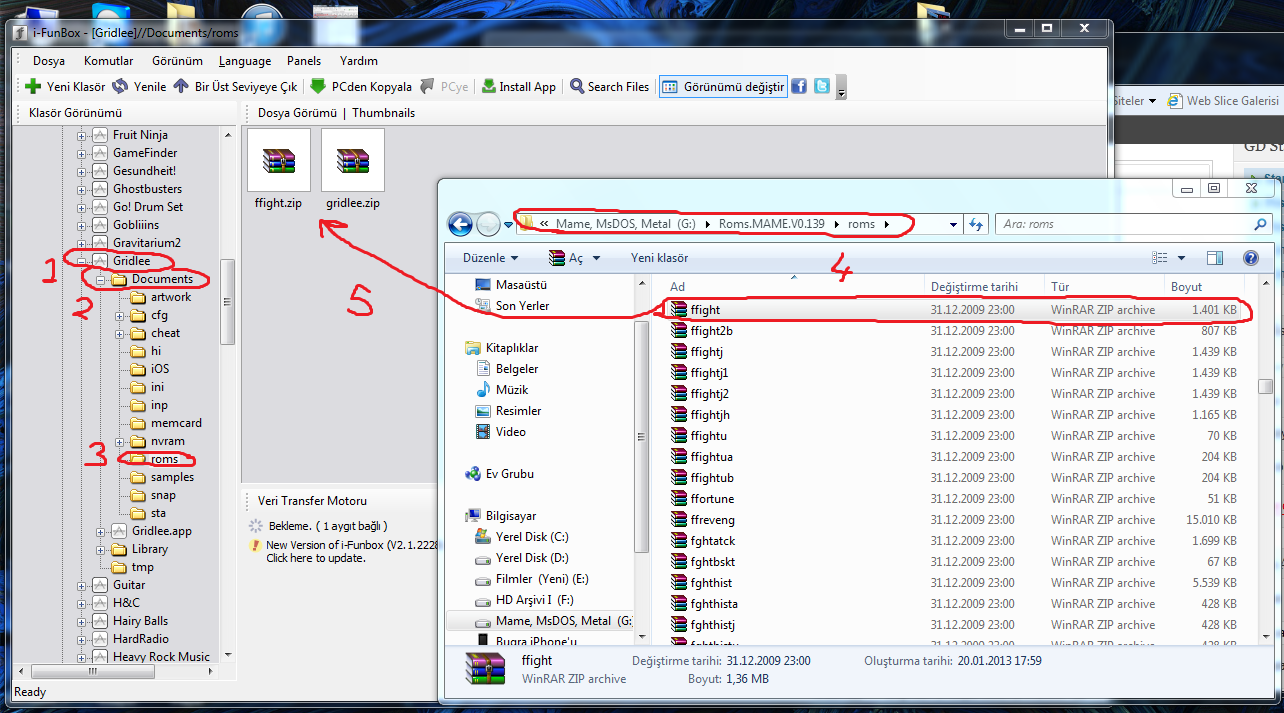Open the Yardım menu
1284x713 pixels.
coord(359,61)
